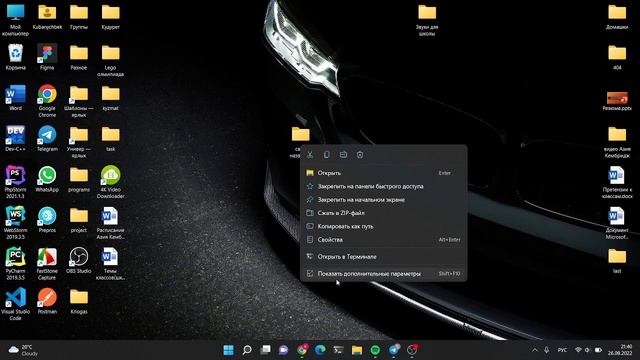This screenshot has width=640, height=360.
Task: Select the Word desktop shortcut
Action: point(16,98)
